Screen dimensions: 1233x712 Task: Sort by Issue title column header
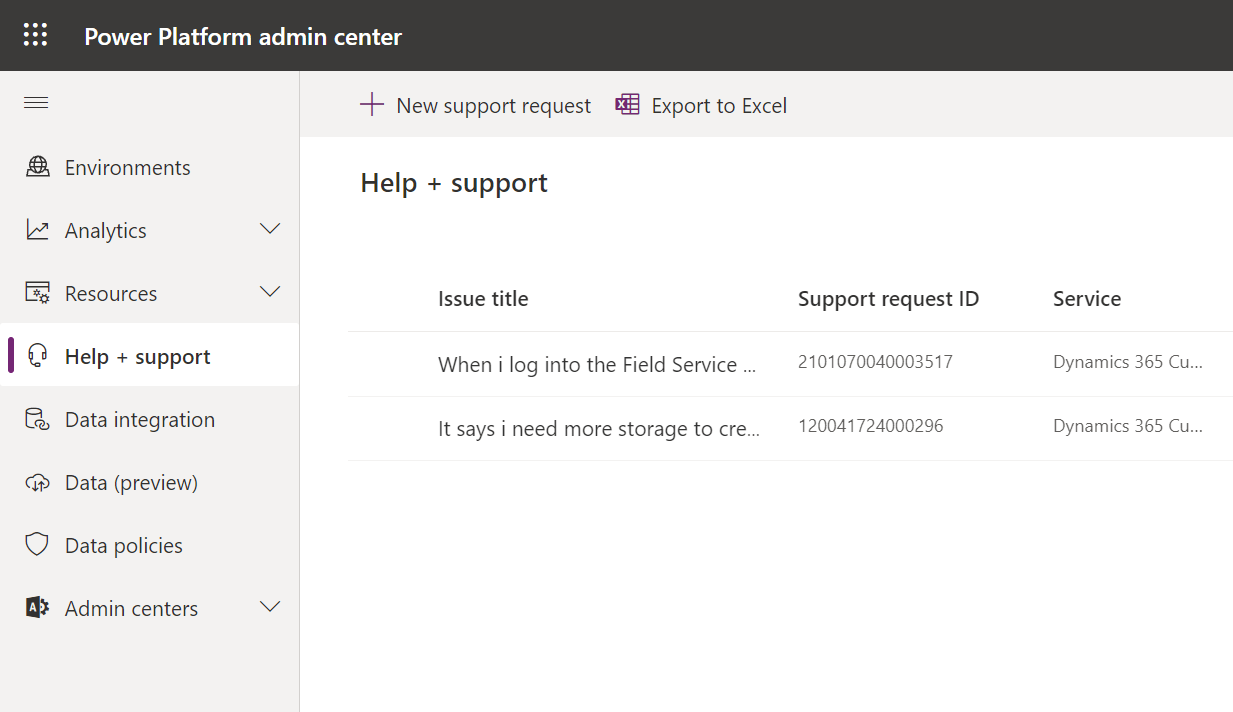pos(483,299)
